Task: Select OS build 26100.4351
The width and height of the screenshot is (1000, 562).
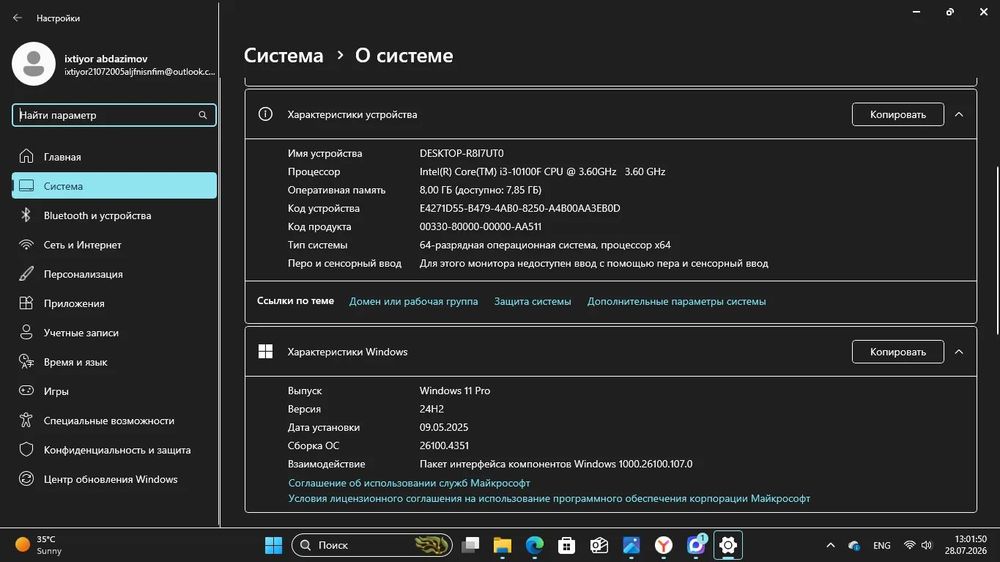Action: pyautogui.click(x=444, y=445)
